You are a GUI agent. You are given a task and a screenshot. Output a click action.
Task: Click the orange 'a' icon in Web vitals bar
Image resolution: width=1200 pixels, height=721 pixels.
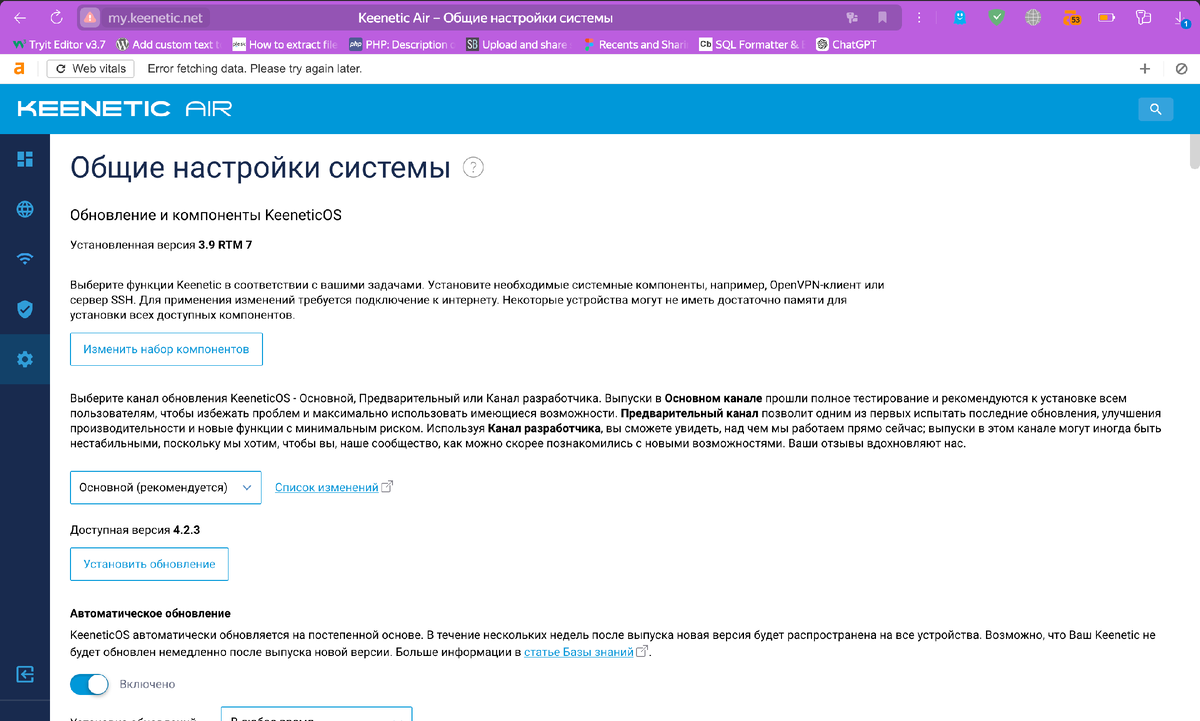(19, 69)
